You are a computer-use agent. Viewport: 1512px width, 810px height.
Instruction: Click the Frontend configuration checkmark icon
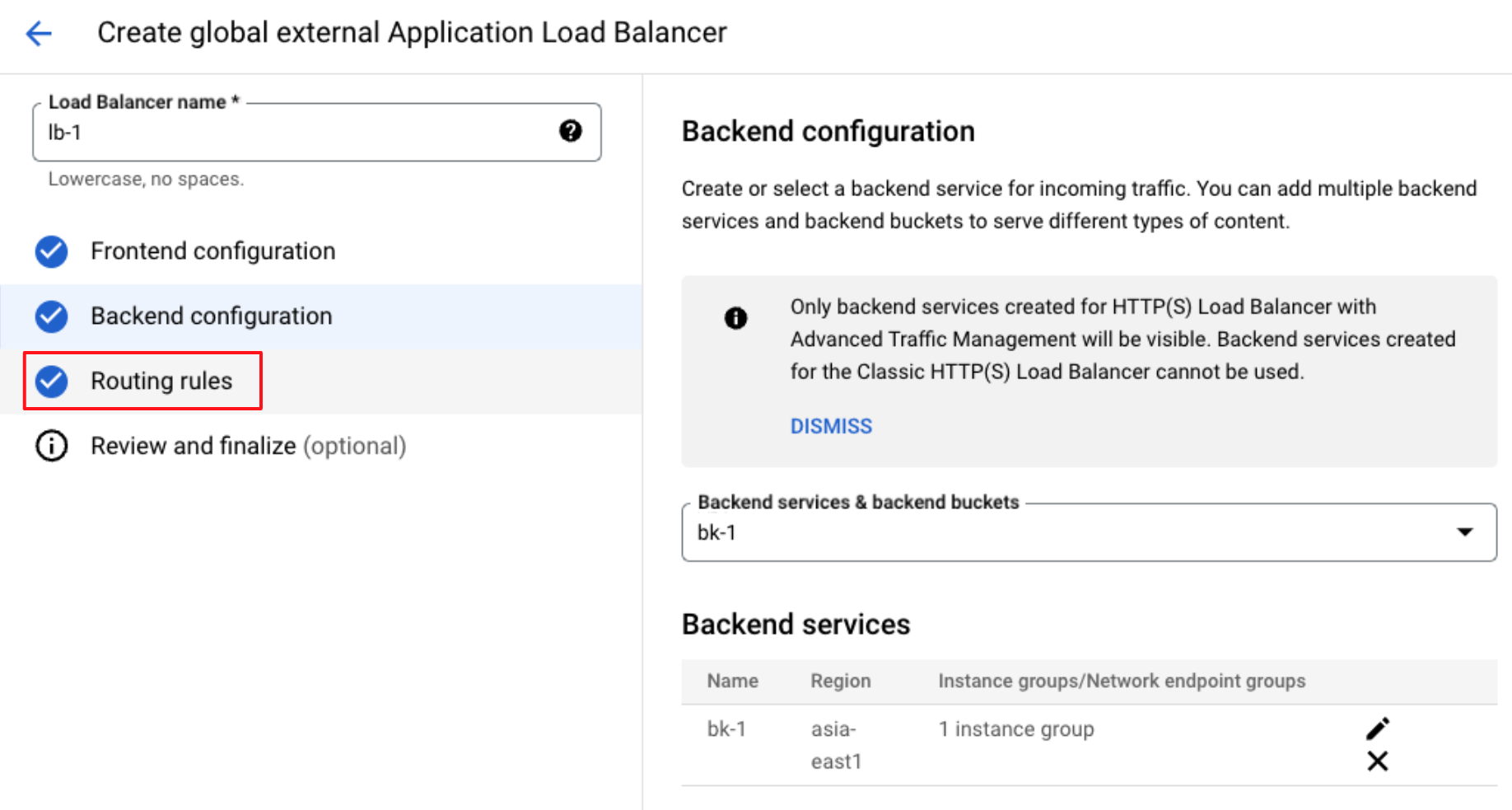pos(51,251)
